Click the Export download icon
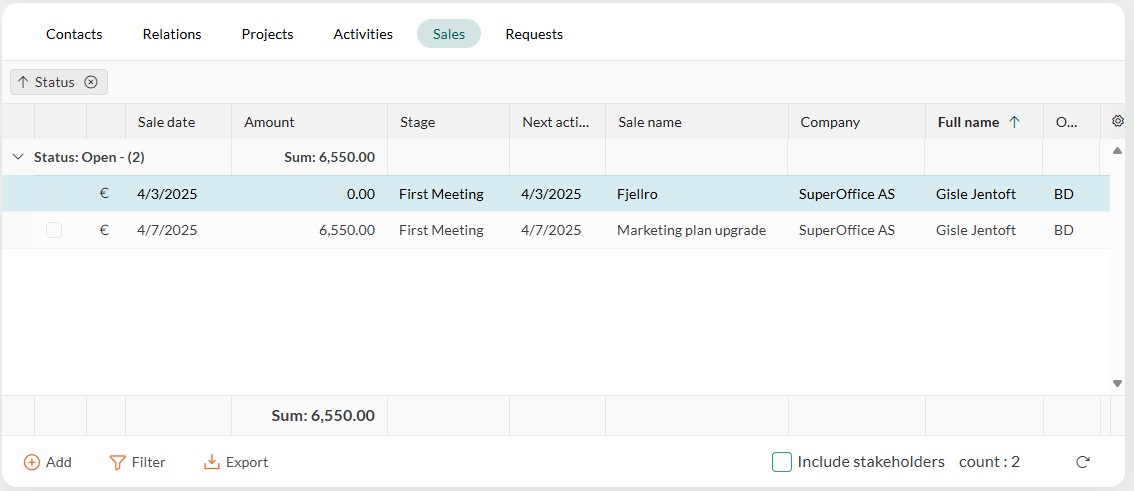The image size is (1134, 491). point(211,462)
